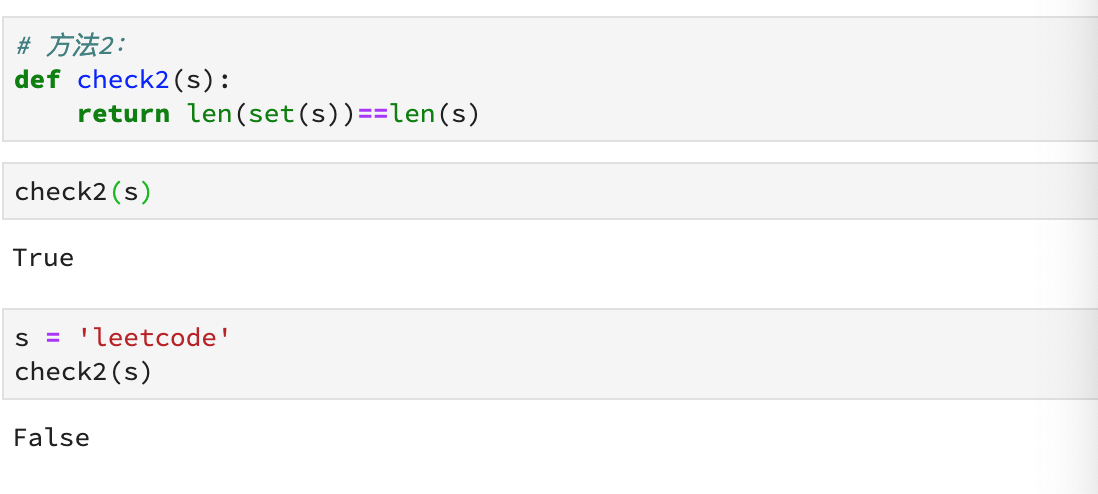The width and height of the screenshot is (1098, 494).
Task: Click 'len(s)' at the end of the return line
Action: click(434, 114)
